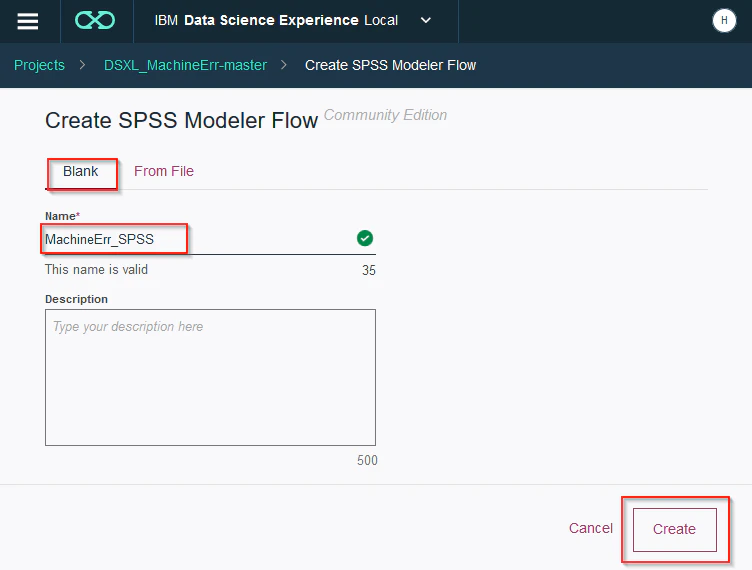Image resolution: width=752 pixels, height=570 pixels.
Task: Create the SPSS Modeler flow
Action: (674, 529)
